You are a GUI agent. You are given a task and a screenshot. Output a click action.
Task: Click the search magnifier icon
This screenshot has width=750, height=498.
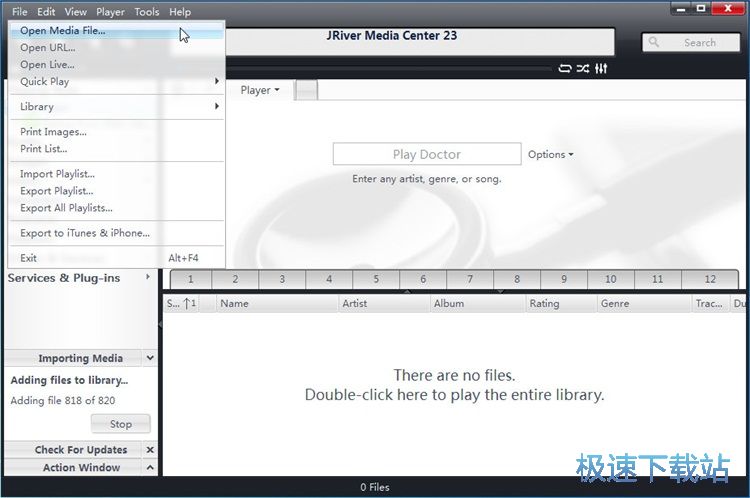pyautogui.click(x=653, y=42)
